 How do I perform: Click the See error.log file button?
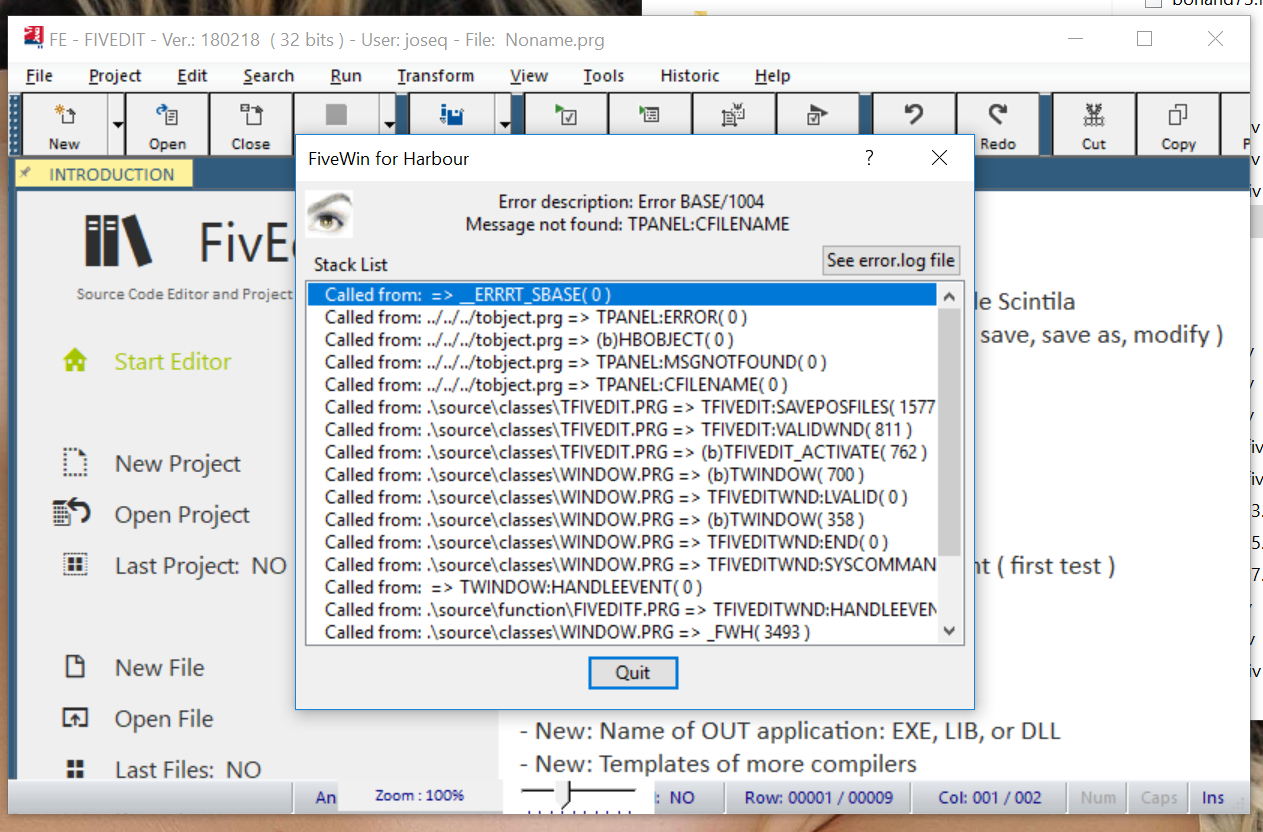click(x=891, y=260)
